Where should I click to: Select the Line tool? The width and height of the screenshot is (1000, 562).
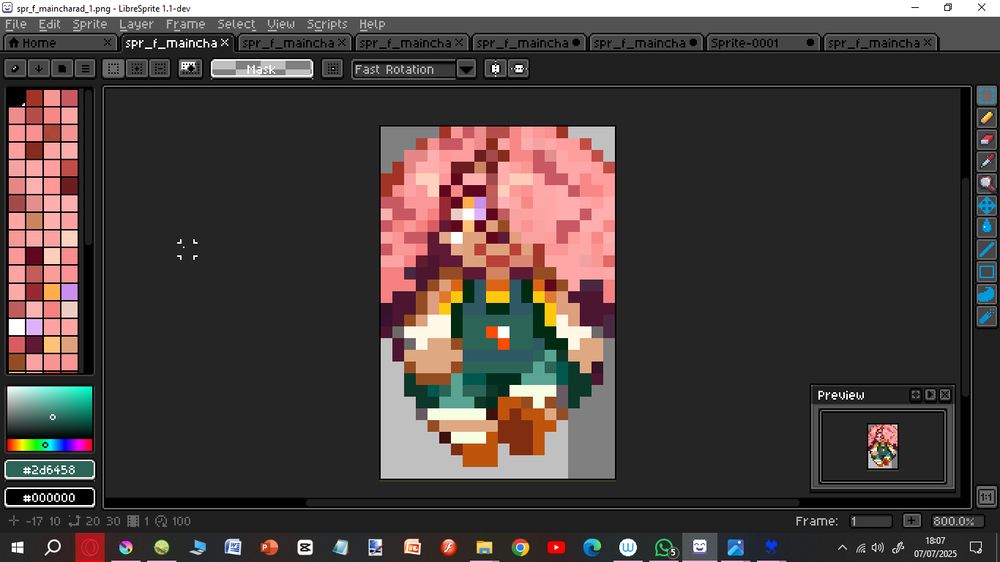[986, 249]
